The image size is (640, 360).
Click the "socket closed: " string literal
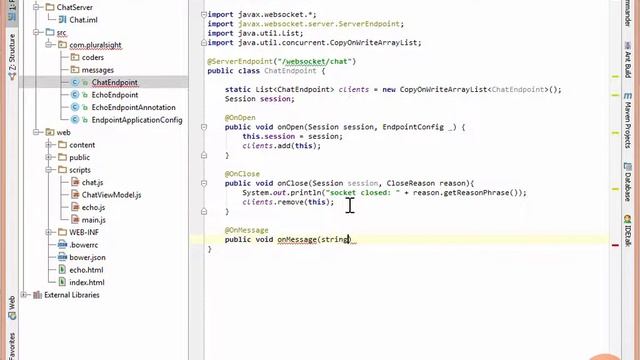pyautogui.click(x=363, y=193)
